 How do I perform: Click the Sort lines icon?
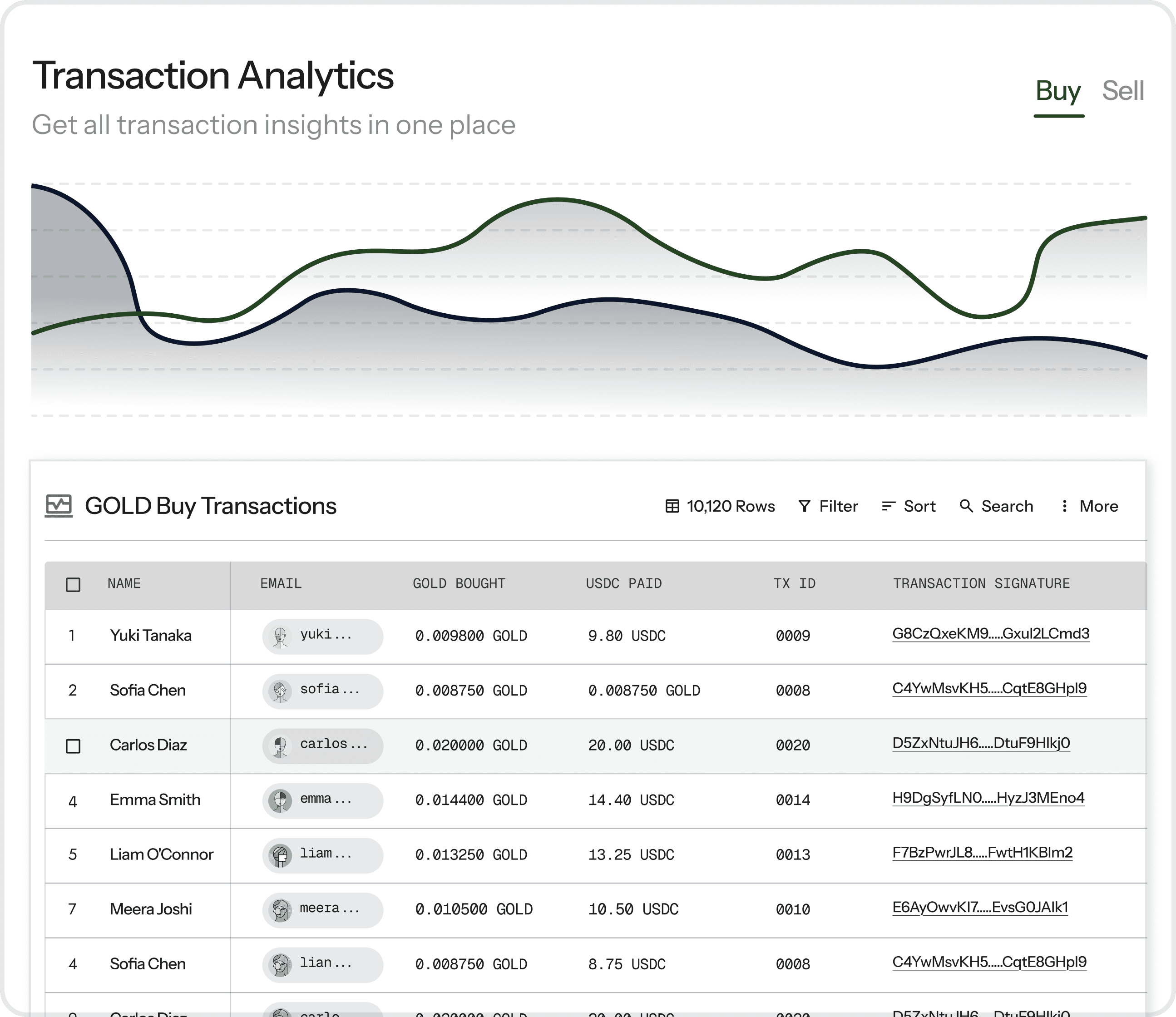click(x=888, y=506)
